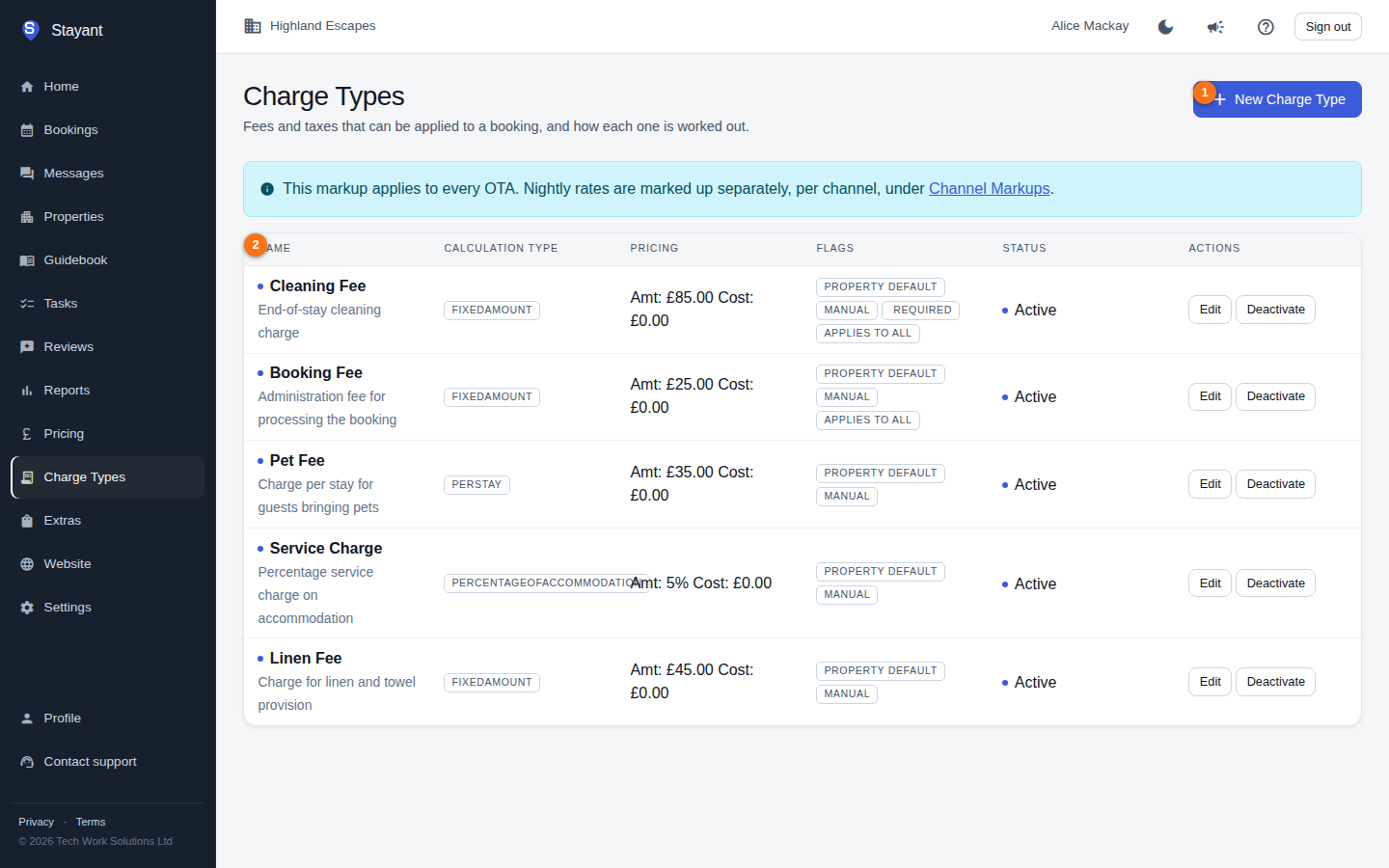Edit the Cleaning Fee charge

1210,310
